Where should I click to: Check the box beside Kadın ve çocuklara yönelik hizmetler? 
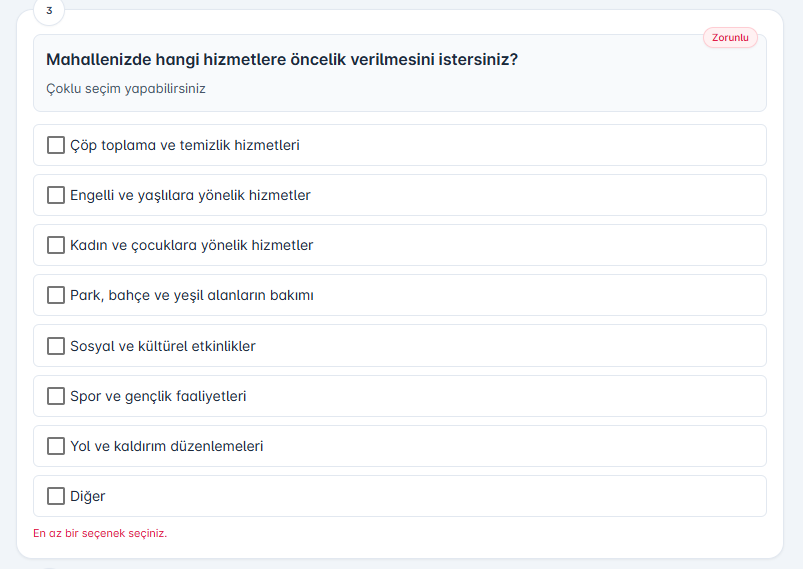tap(56, 245)
